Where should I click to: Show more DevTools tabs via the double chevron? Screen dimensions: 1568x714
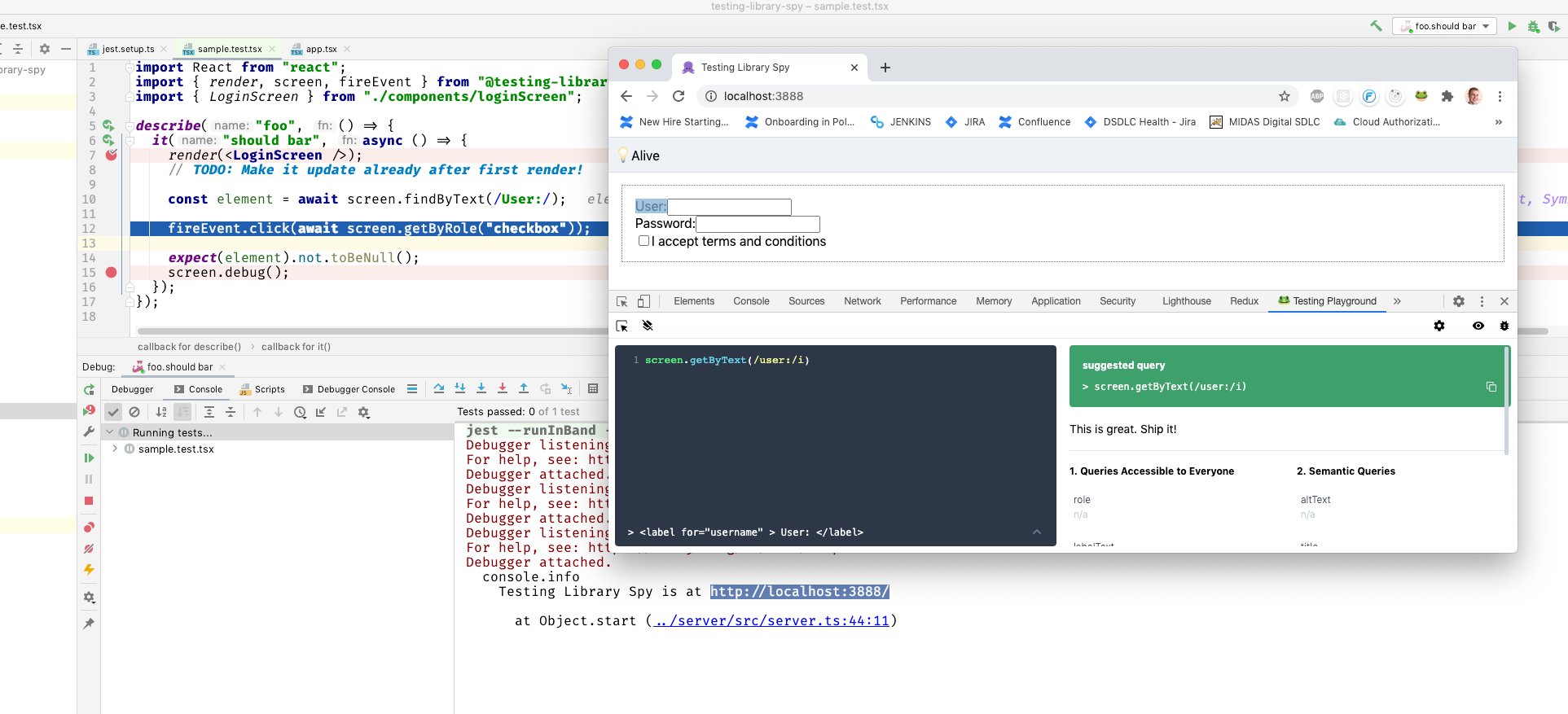point(1397,301)
